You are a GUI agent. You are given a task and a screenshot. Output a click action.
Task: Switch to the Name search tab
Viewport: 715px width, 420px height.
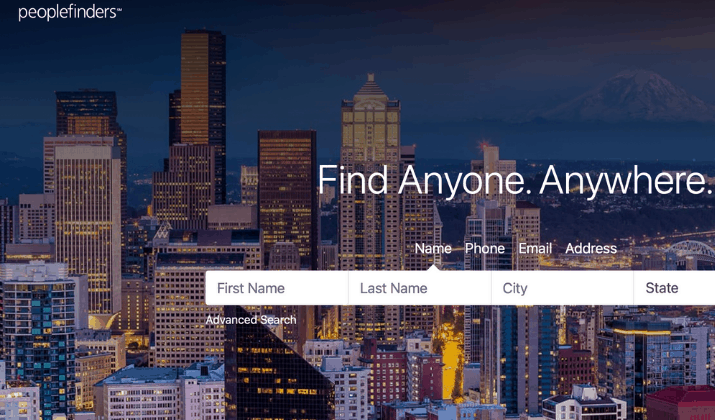433,249
